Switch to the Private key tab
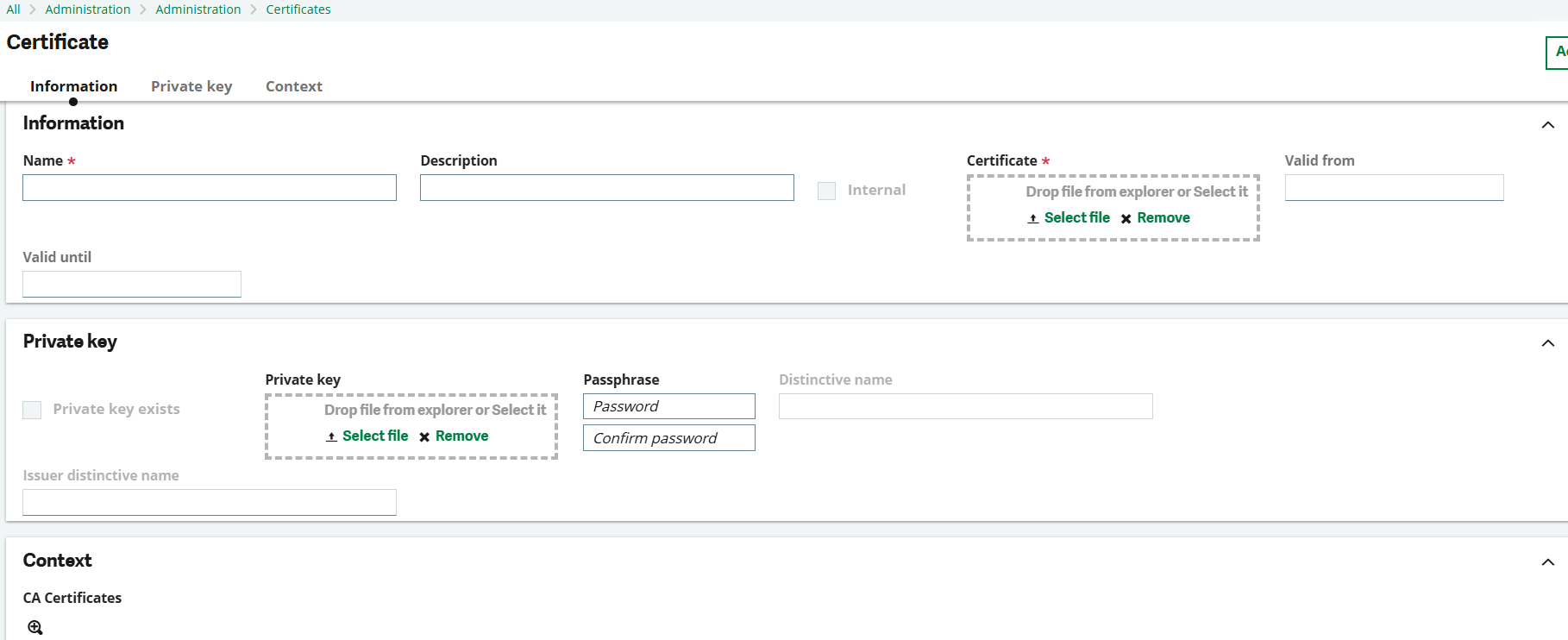The width and height of the screenshot is (1568, 640). pos(191,86)
